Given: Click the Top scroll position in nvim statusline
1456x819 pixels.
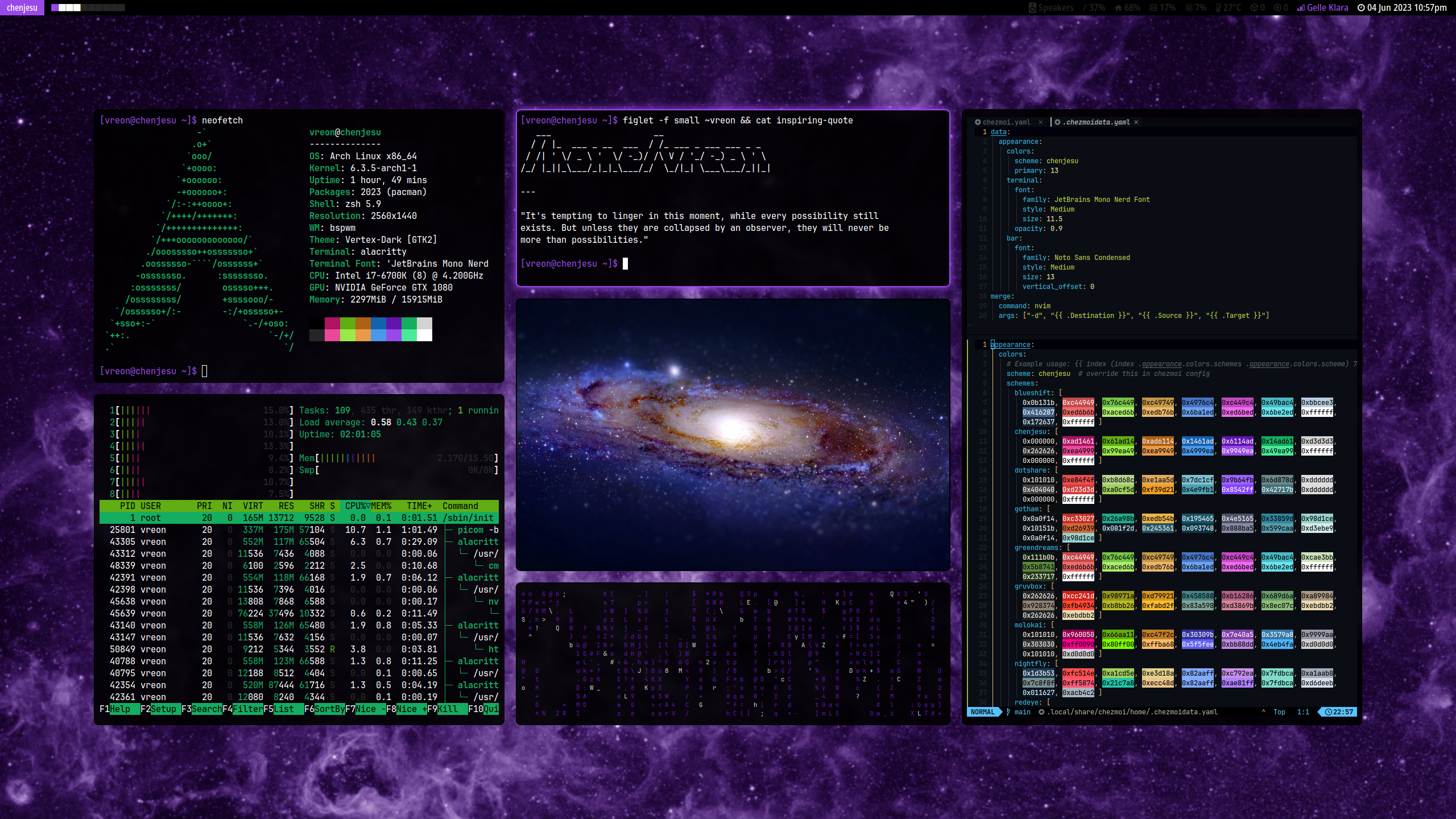Looking at the screenshot, I should [1279, 712].
